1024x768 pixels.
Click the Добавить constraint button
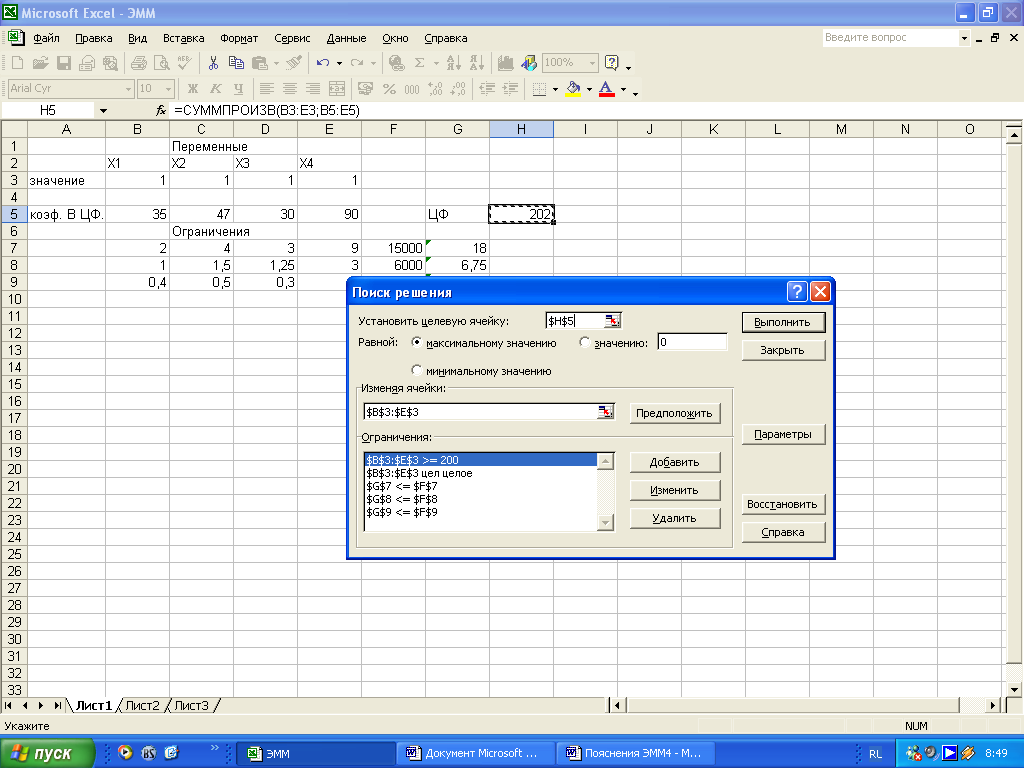click(x=675, y=462)
